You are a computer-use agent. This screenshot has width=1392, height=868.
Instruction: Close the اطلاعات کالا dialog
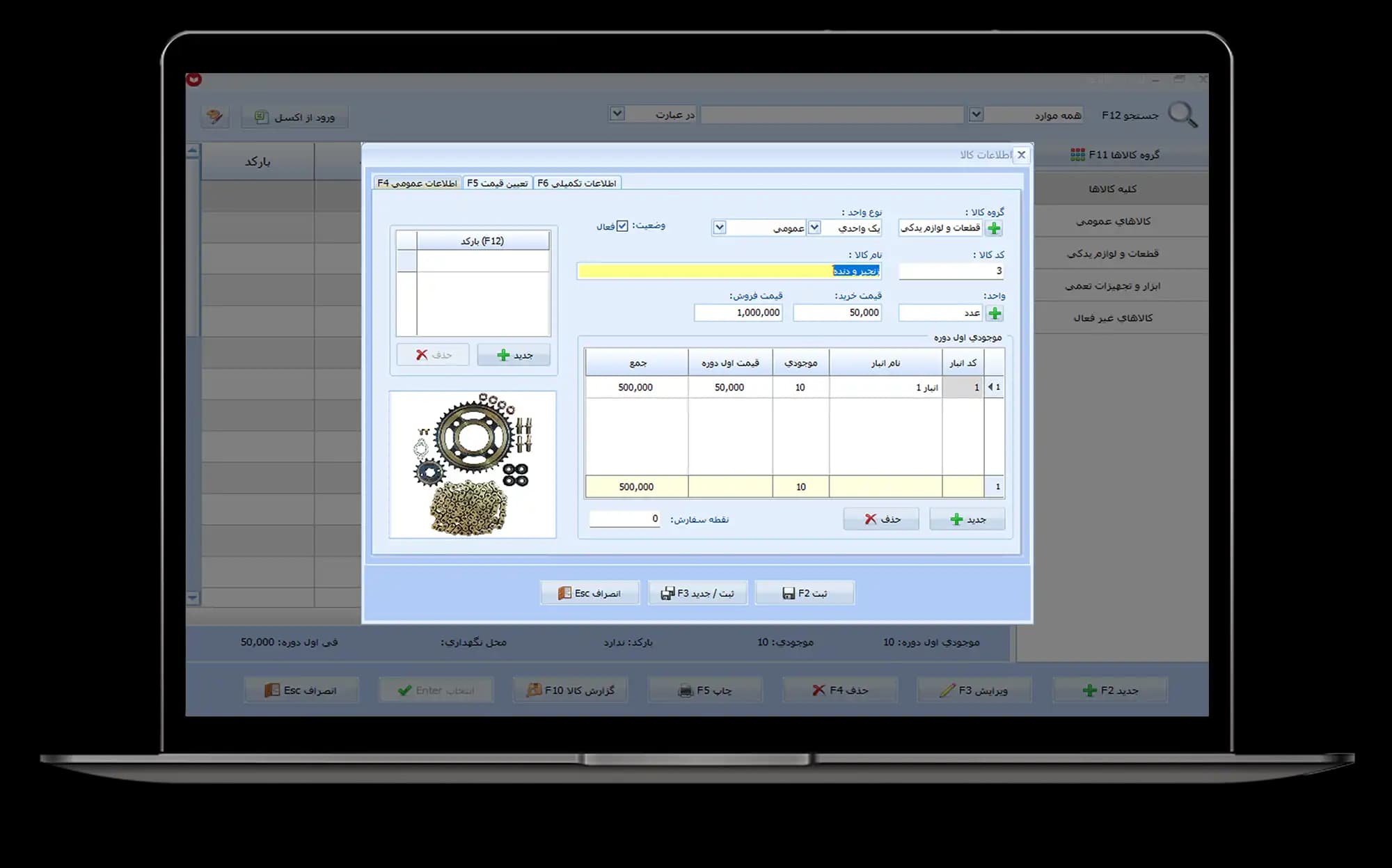[1021, 155]
